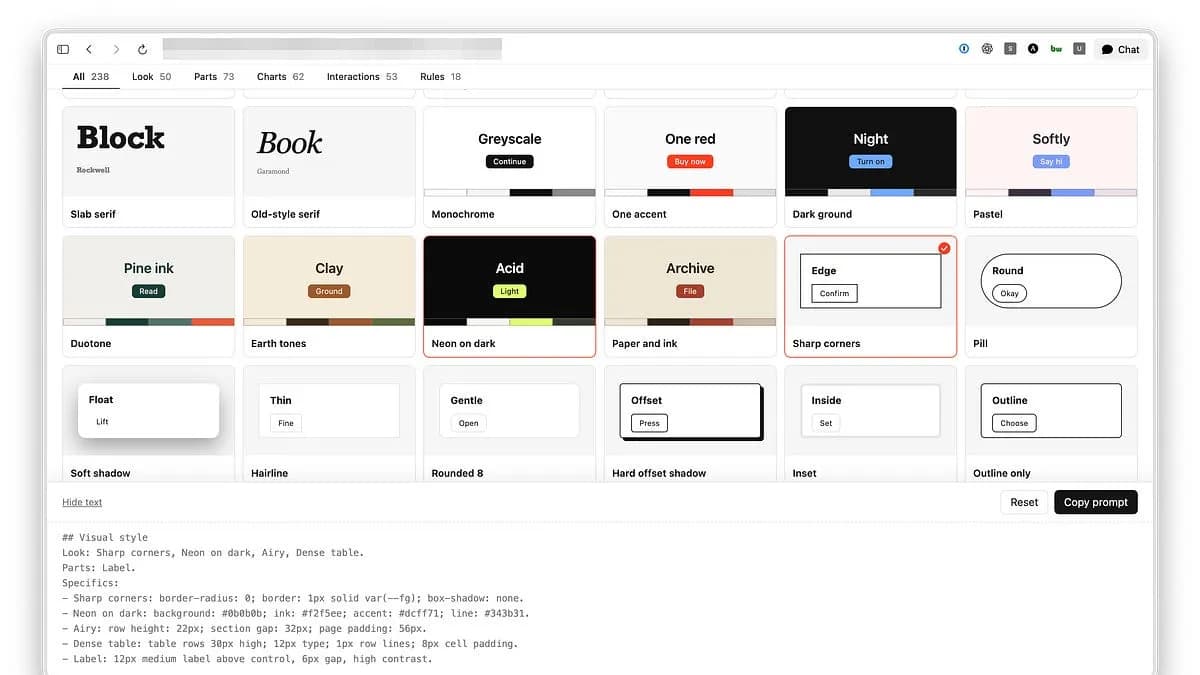This screenshot has height=675, width=1200.
Task: Click the green bw extension icon
Action: click(1056, 48)
